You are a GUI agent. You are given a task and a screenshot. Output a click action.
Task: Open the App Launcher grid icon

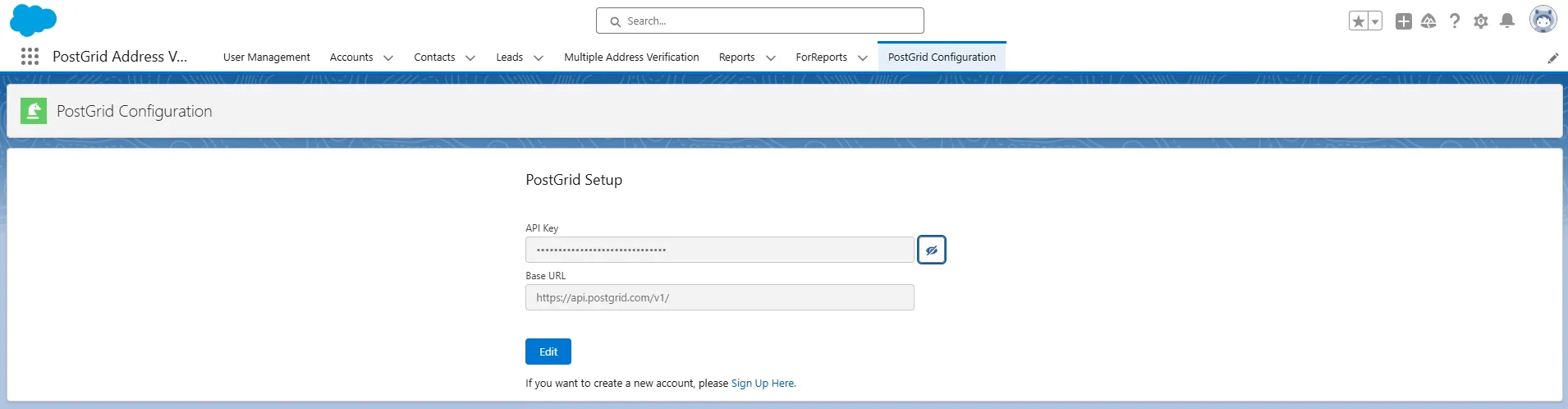pos(30,56)
